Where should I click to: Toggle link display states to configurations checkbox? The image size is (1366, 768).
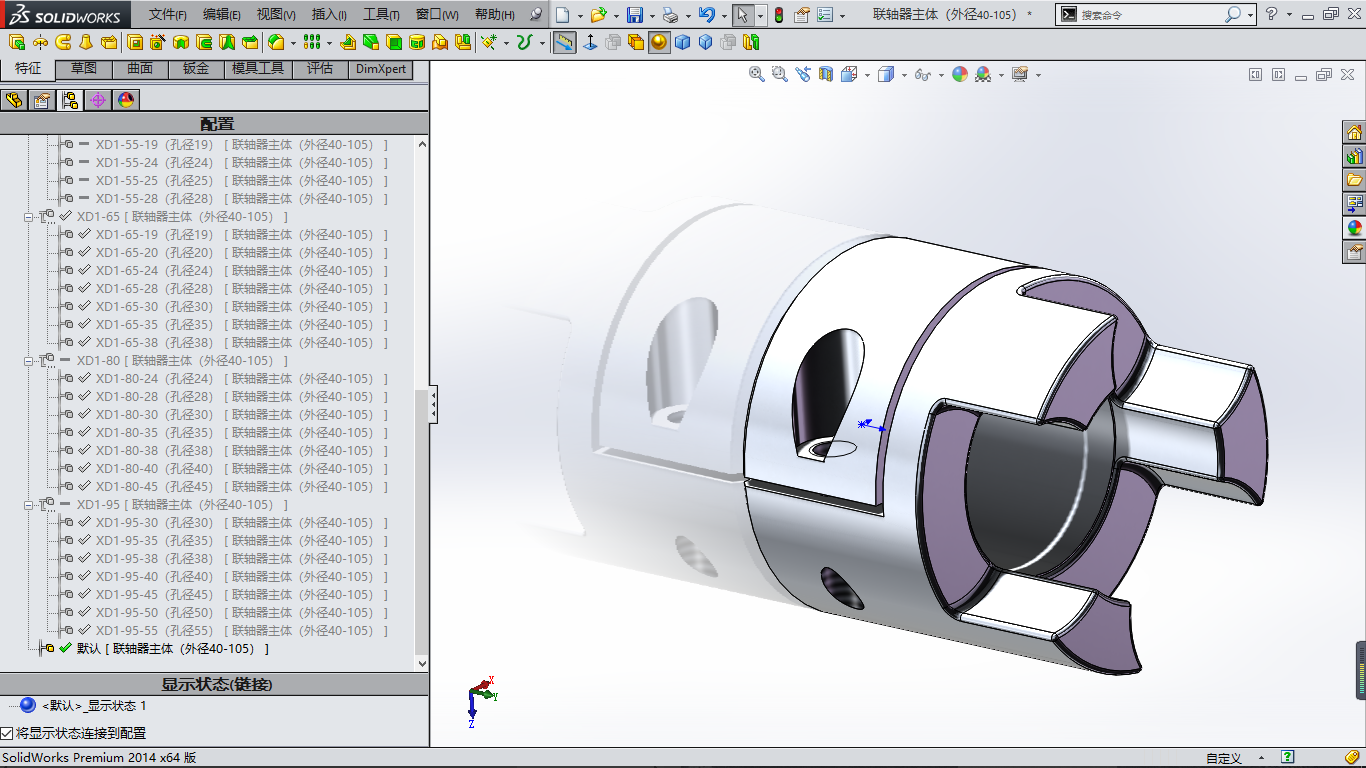tap(7, 733)
